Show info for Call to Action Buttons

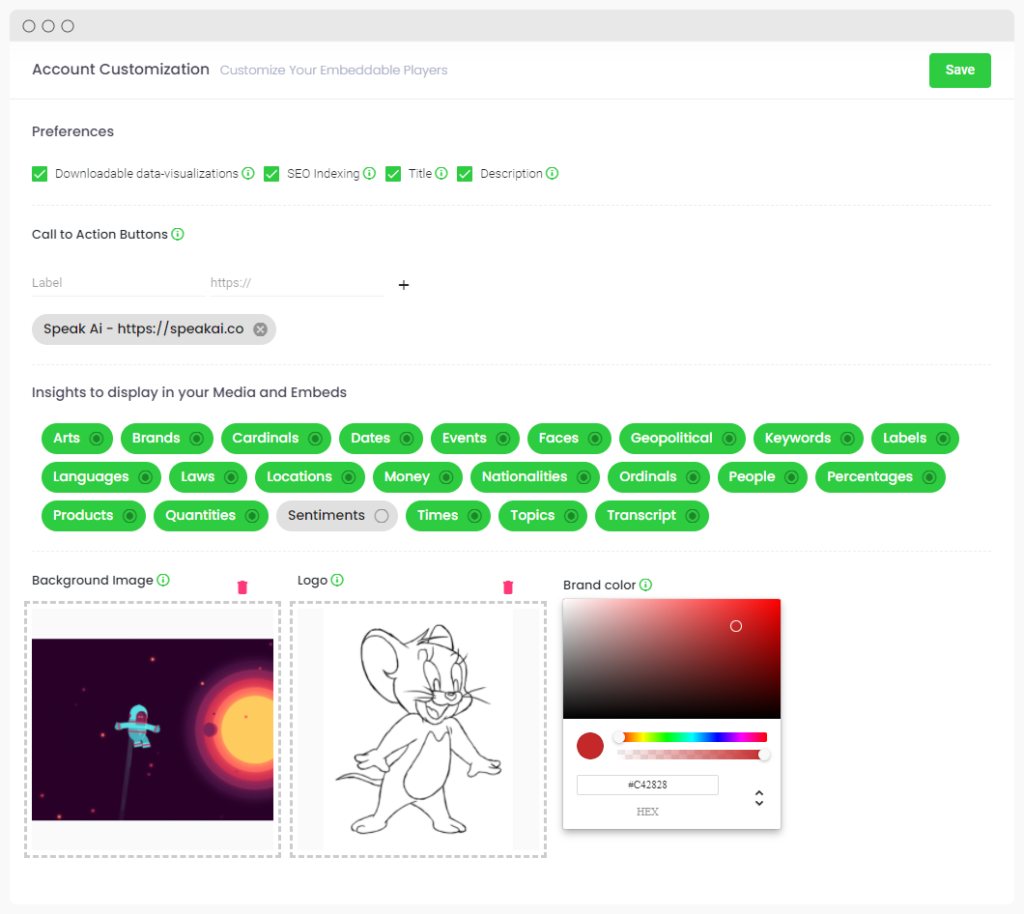(x=178, y=234)
